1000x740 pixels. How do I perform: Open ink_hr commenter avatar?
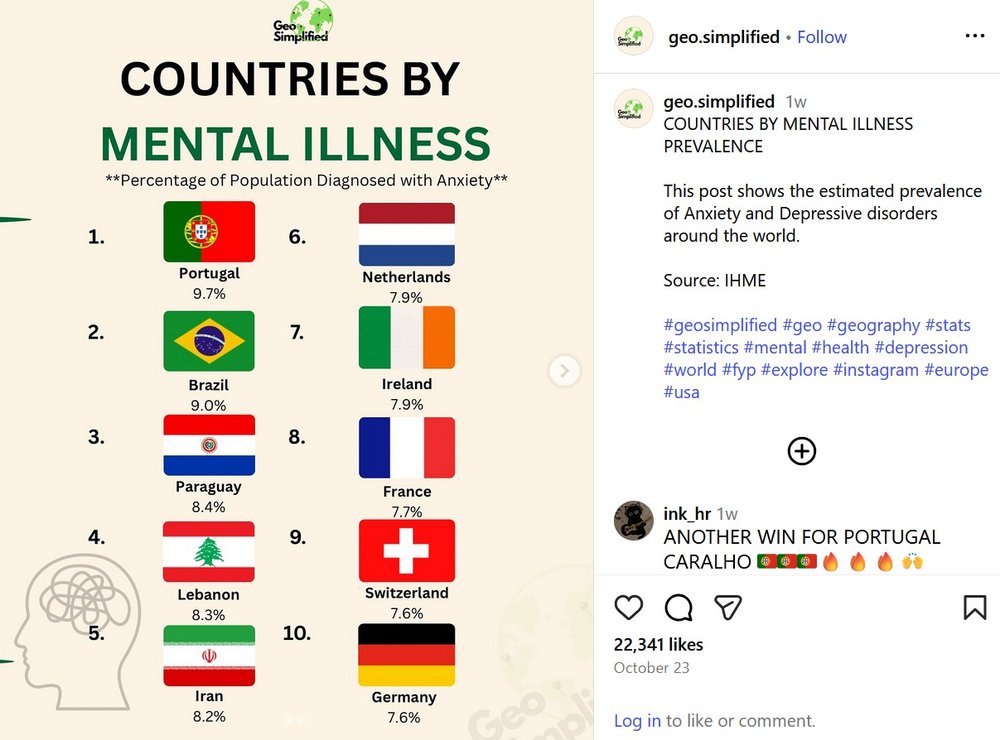[633, 520]
